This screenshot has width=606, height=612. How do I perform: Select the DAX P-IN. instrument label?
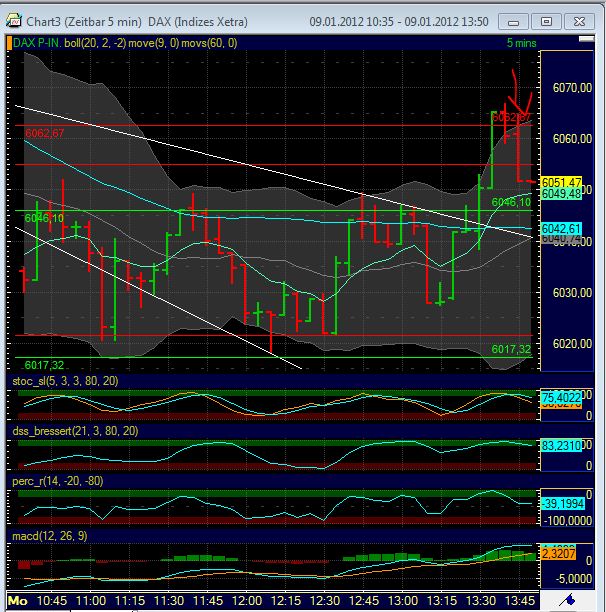36,42
